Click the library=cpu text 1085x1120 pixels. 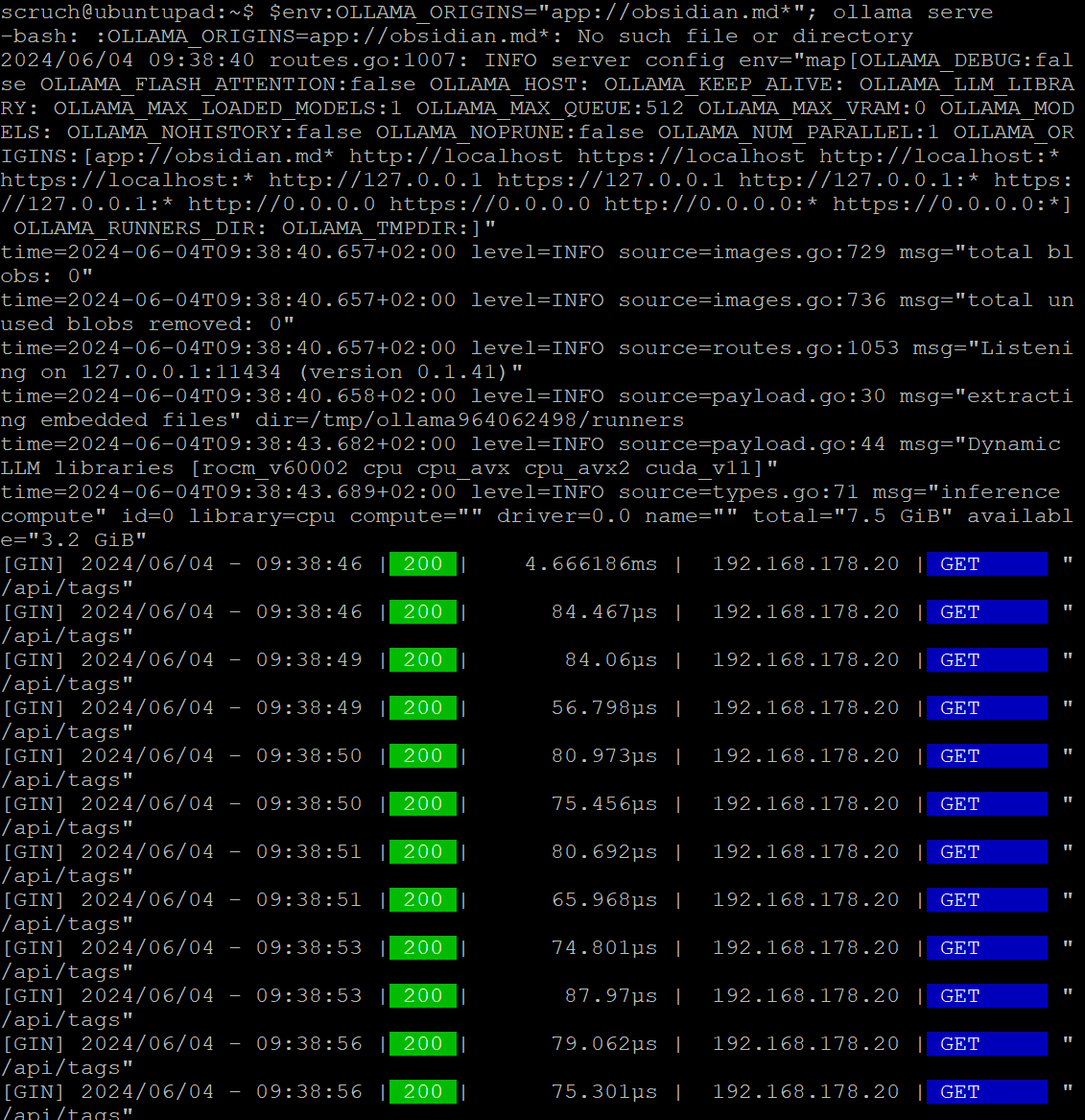262,516
